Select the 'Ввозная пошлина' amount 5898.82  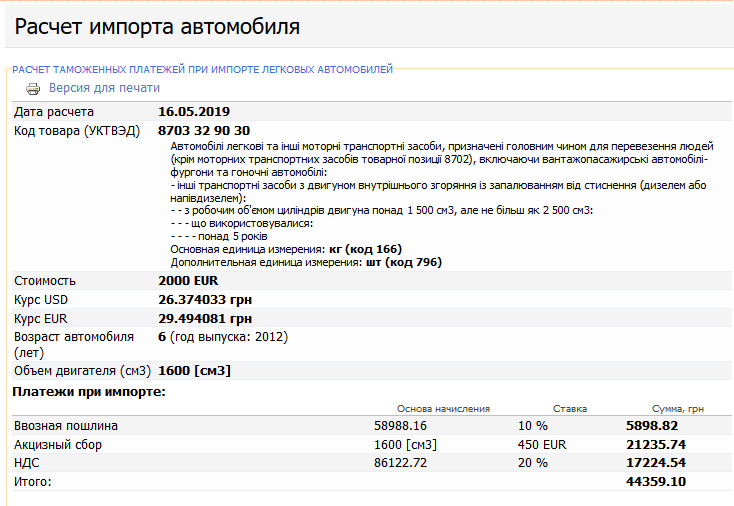click(655, 426)
